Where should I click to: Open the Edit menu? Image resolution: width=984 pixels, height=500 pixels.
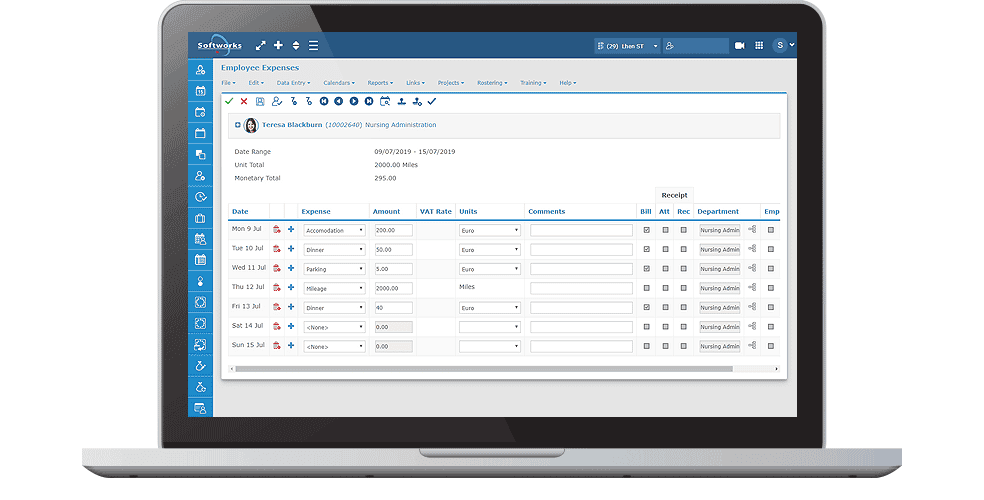coord(256,83)
